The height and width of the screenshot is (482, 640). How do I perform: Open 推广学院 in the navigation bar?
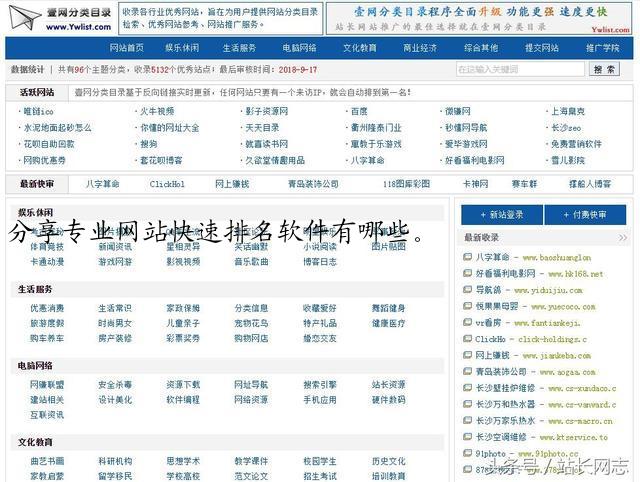[602, 48]
